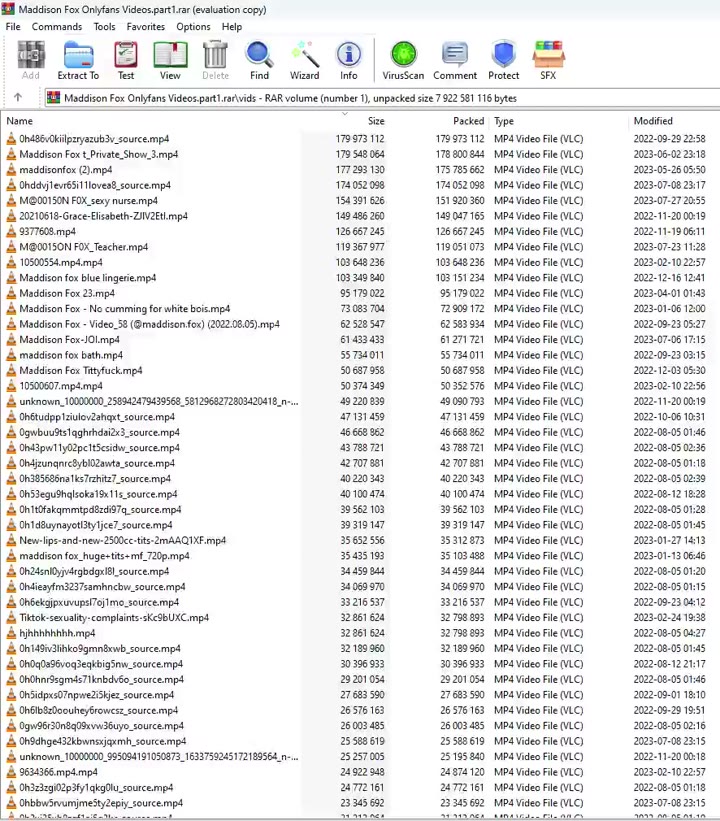Click VLC icon beside 10500554.mp4.mp4
The width and height of the screenshot is (720, 821).
pos(11,262)
